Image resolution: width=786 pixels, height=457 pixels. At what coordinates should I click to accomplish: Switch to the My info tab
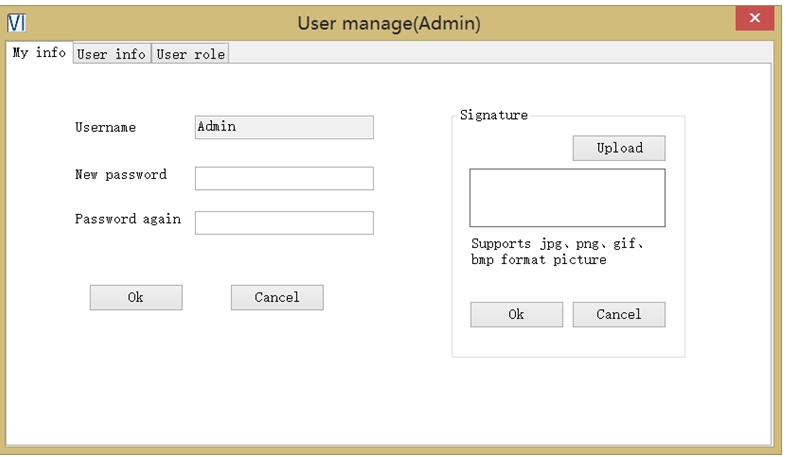click(x=39, y=53)
